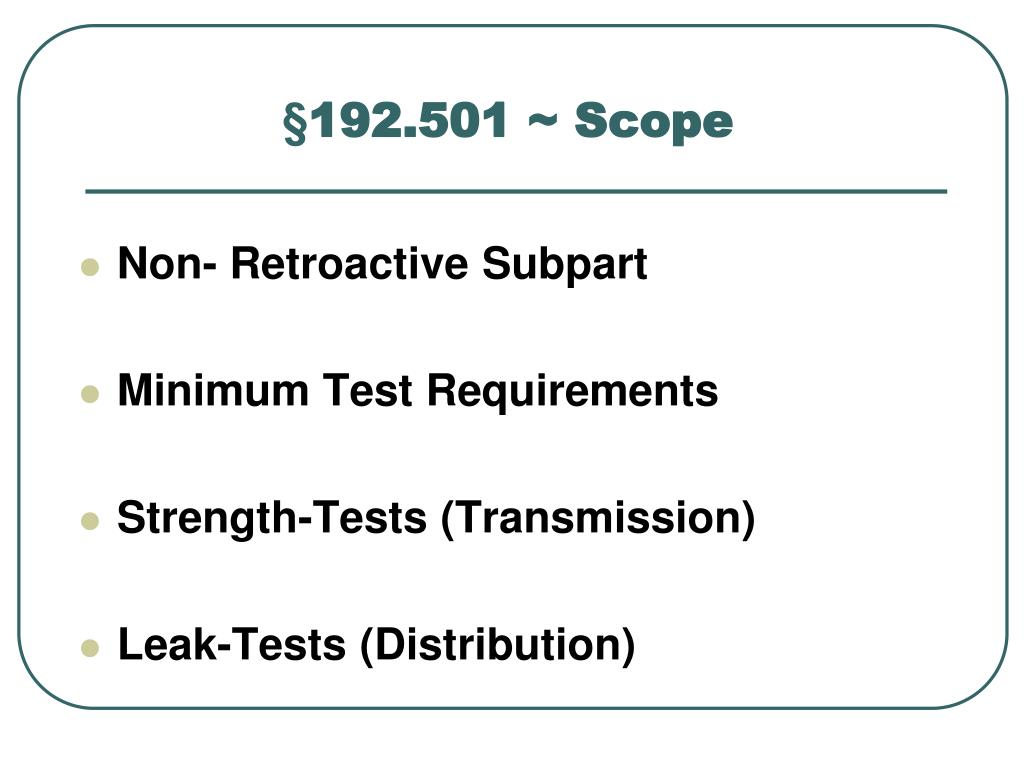Click bullet dot beside Non- Retroactive Subpart
This screenshot has width=1024, height=768.
click(90, 267)
